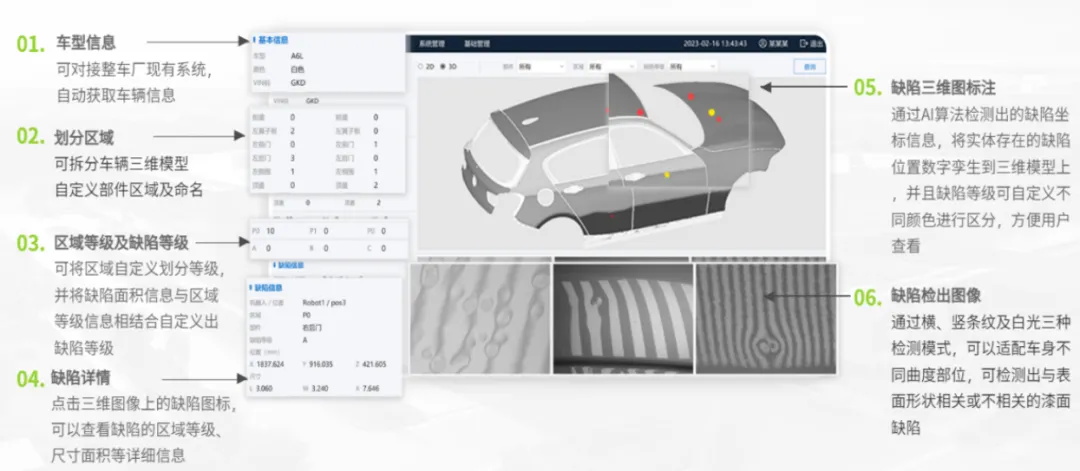Image resolution: width=1080 pixels, height=471 pixels.
Task: Click the yellow defect marker on the car door
Action: [667, 175]
